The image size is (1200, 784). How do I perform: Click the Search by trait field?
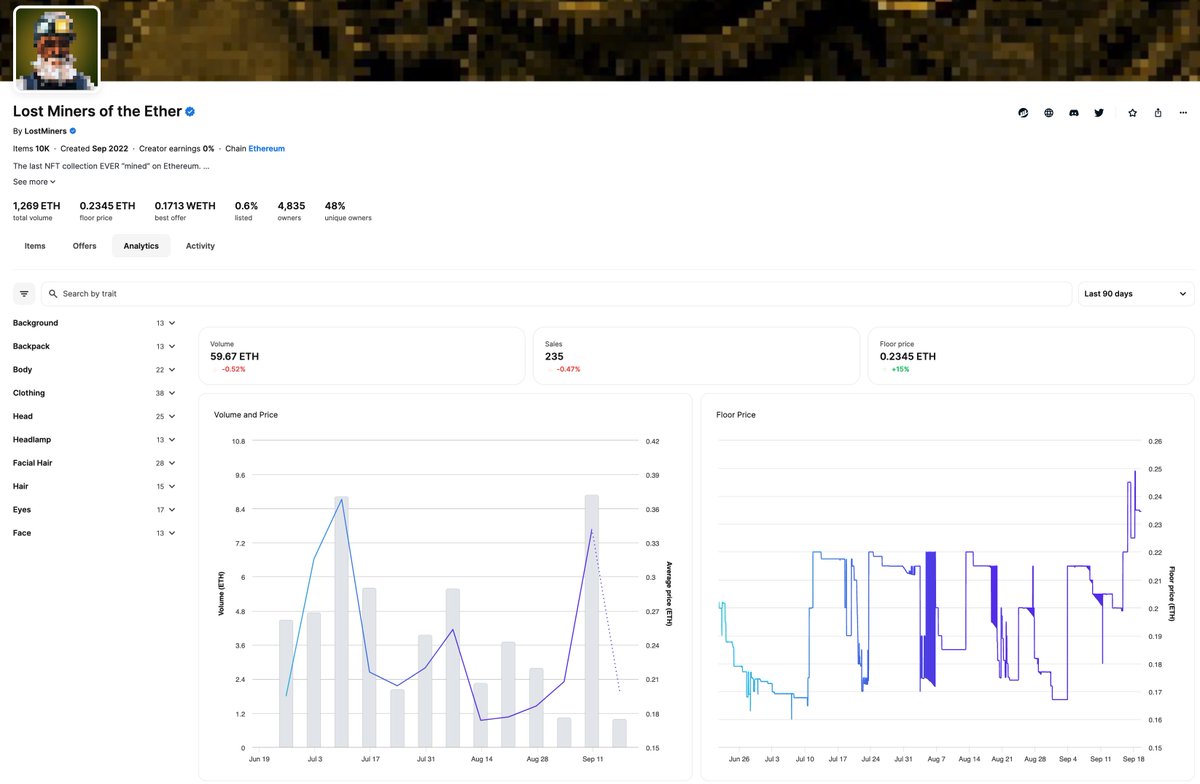pyautogui.click(x=556, y=294)
